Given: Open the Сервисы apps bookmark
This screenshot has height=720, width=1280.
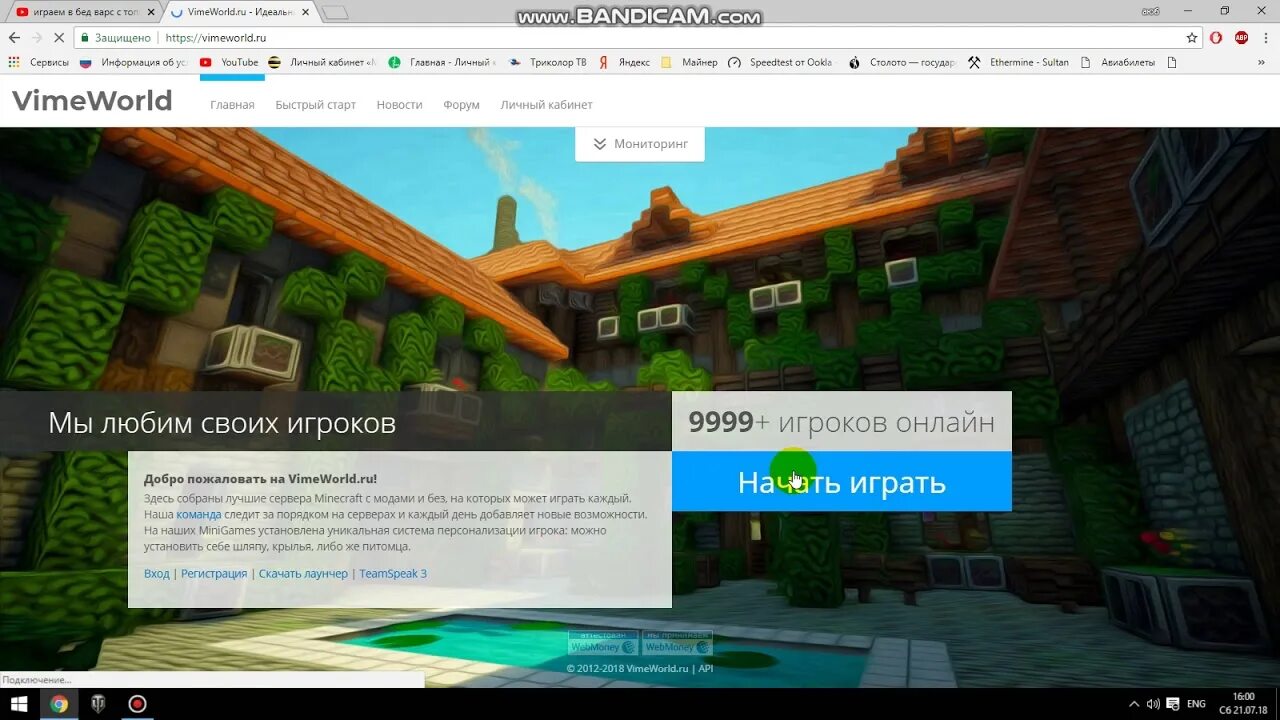Looking at the screenshot, I should 38,62.
